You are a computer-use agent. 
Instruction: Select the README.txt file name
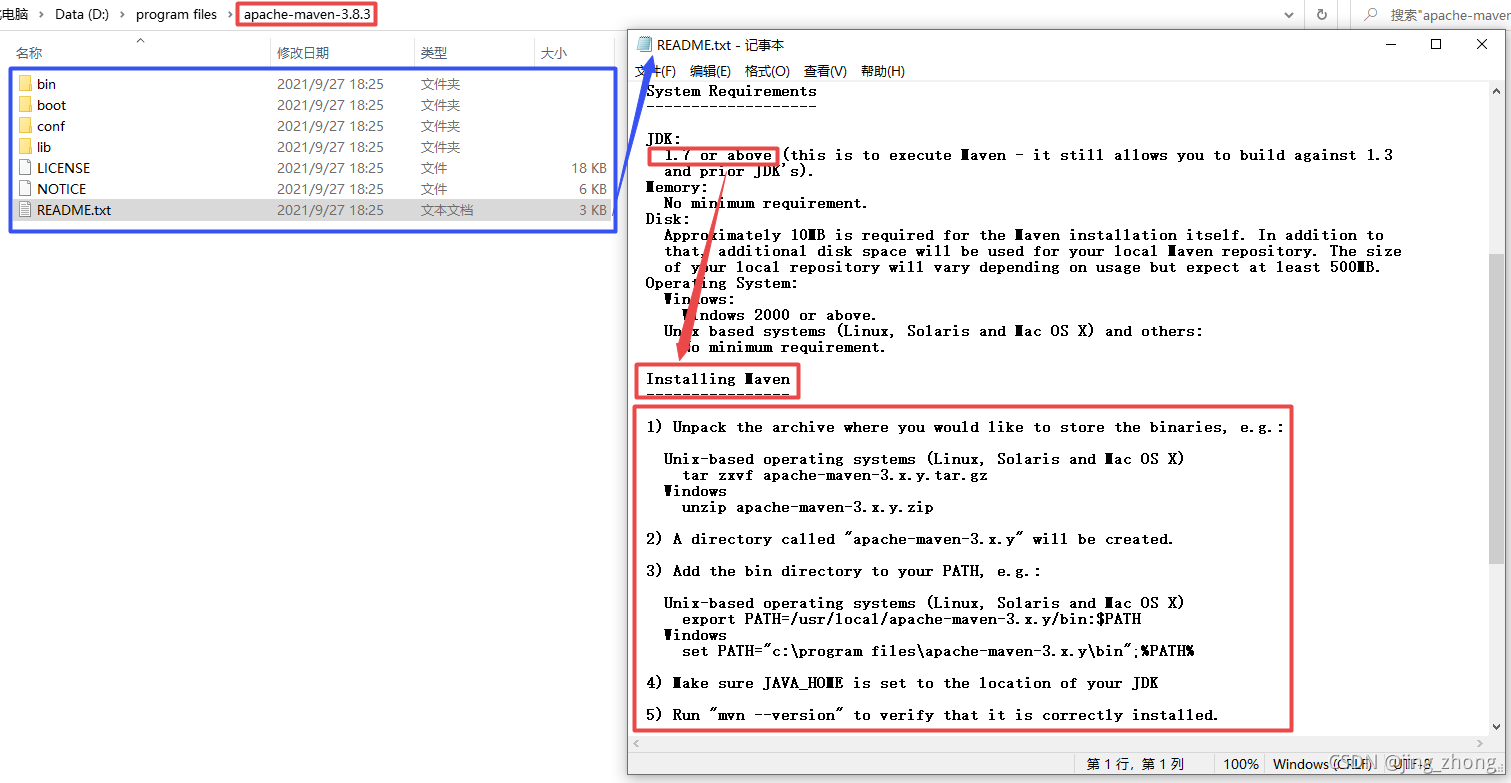tap(74, 210)
